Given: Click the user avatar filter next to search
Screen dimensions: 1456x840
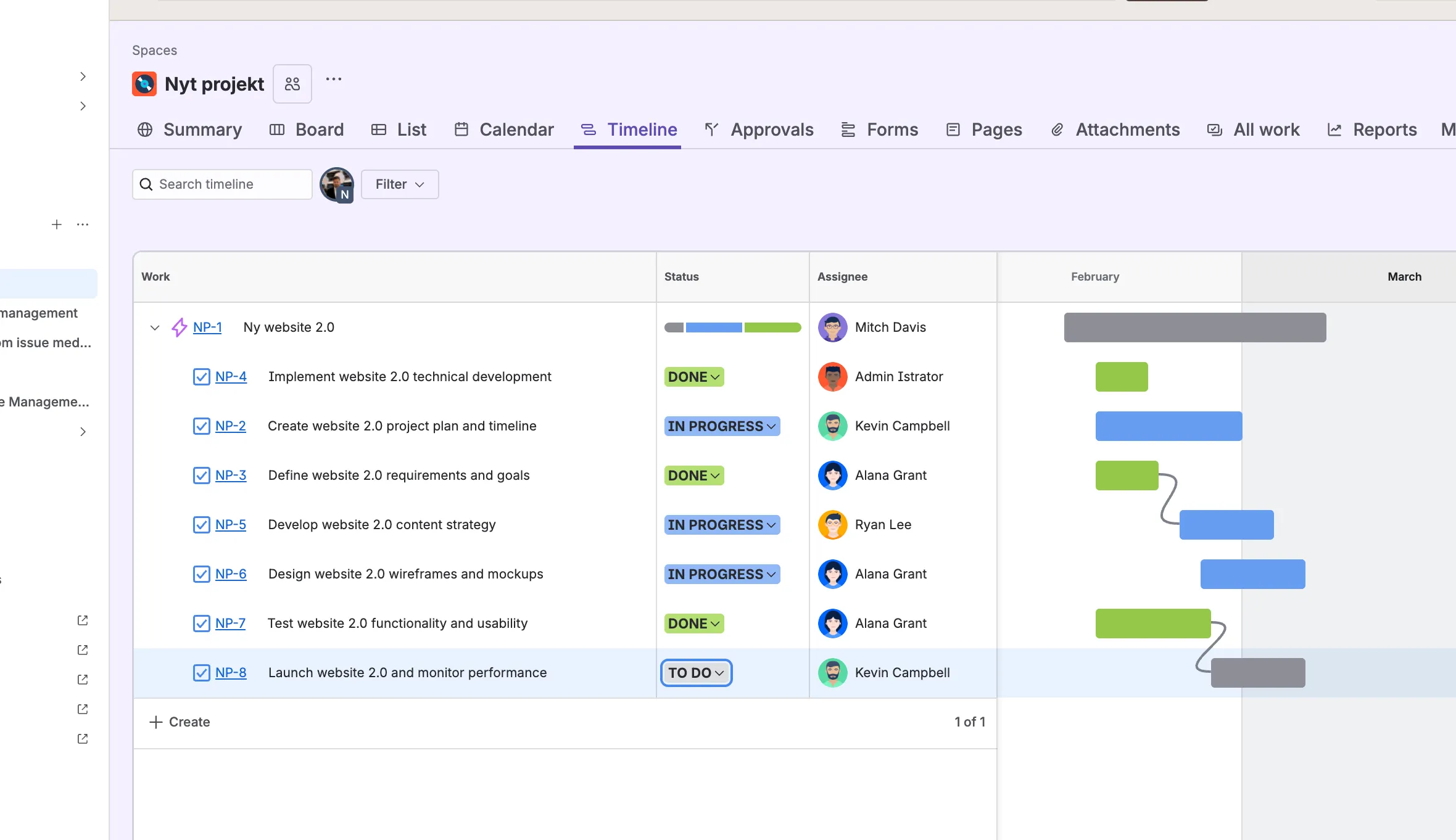Looking at the screenshot, I should point(336,184).
